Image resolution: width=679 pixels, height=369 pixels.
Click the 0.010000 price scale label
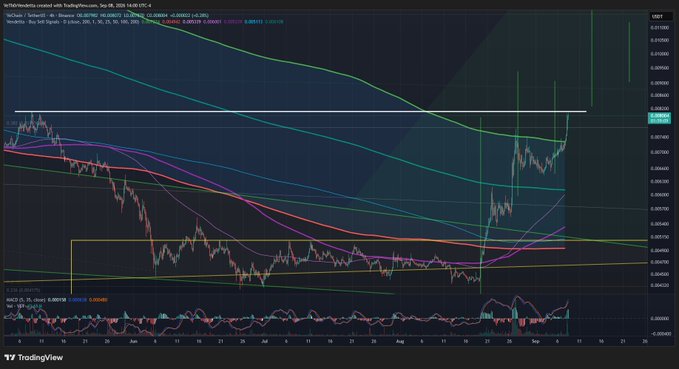659,54
